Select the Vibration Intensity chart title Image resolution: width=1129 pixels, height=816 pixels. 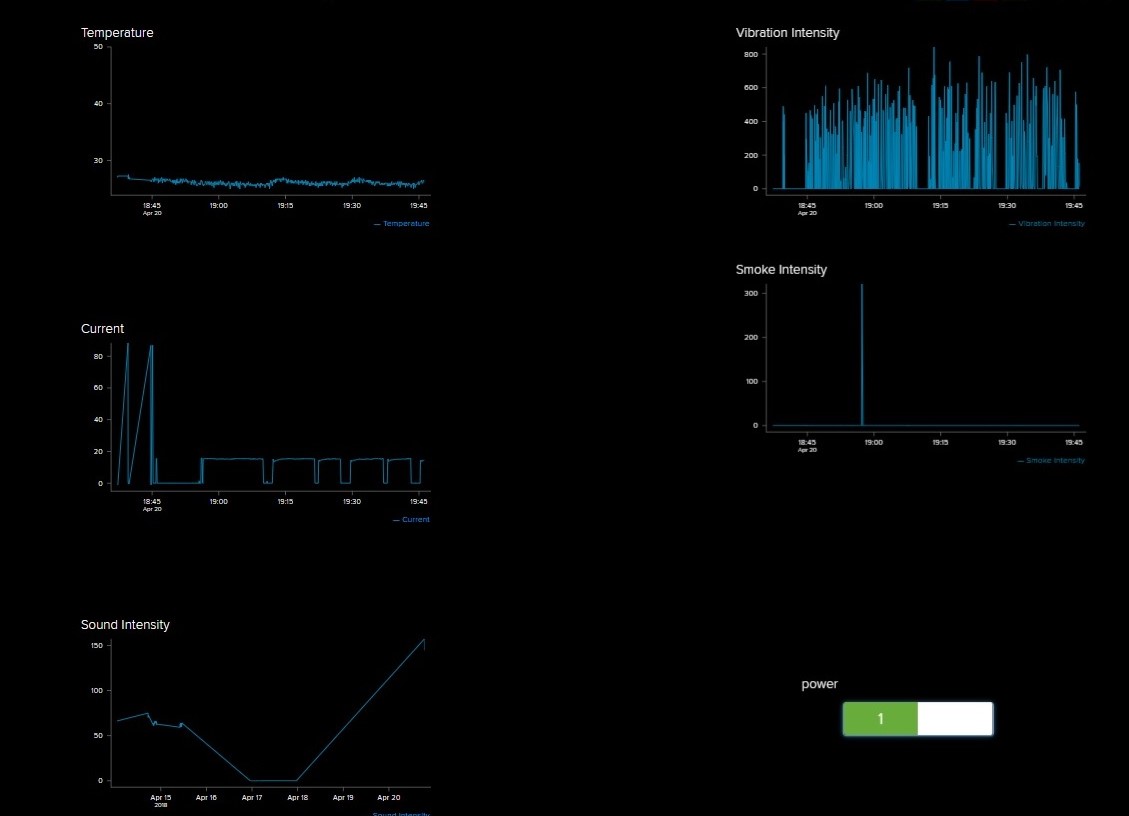click(x=787, y=32)
